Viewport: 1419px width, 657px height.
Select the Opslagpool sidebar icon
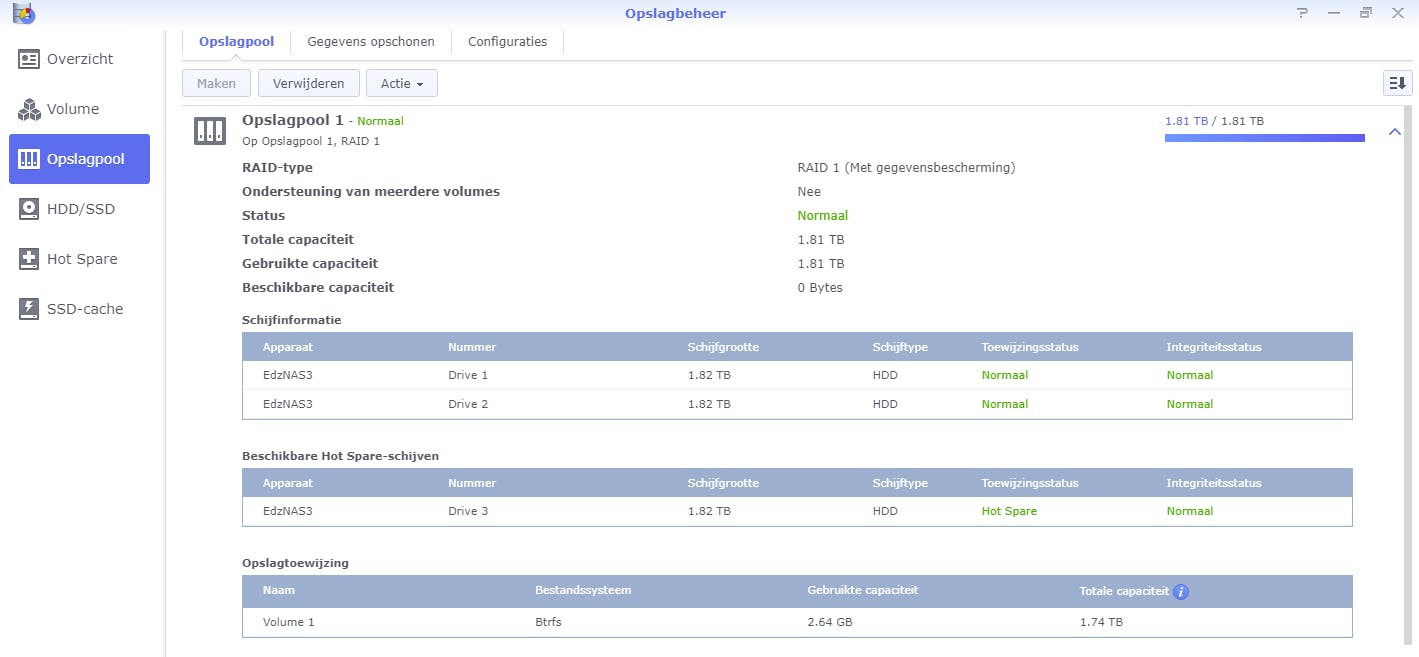[29, 159]
